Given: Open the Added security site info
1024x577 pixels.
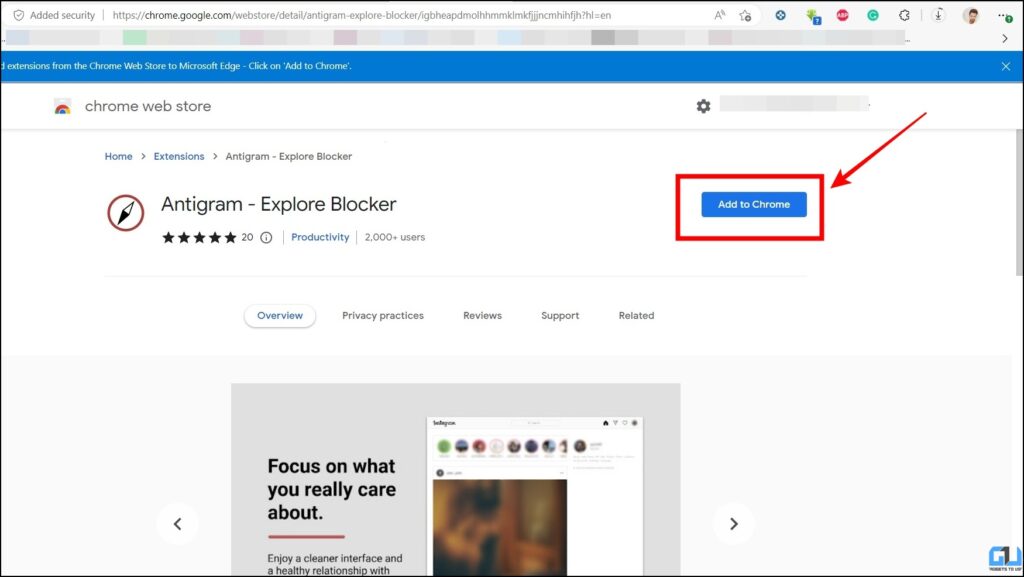Looking at the screenshot, I should pos(54,15).
